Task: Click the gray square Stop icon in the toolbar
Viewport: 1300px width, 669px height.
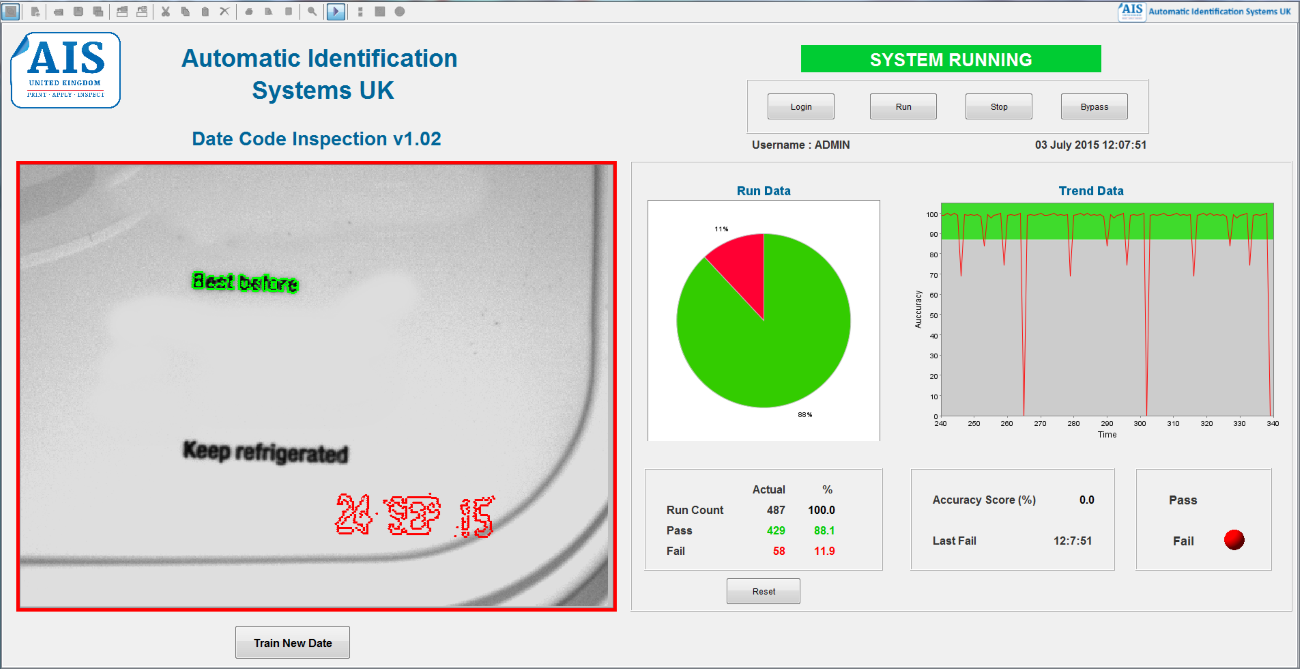Action: pos(380,12)
